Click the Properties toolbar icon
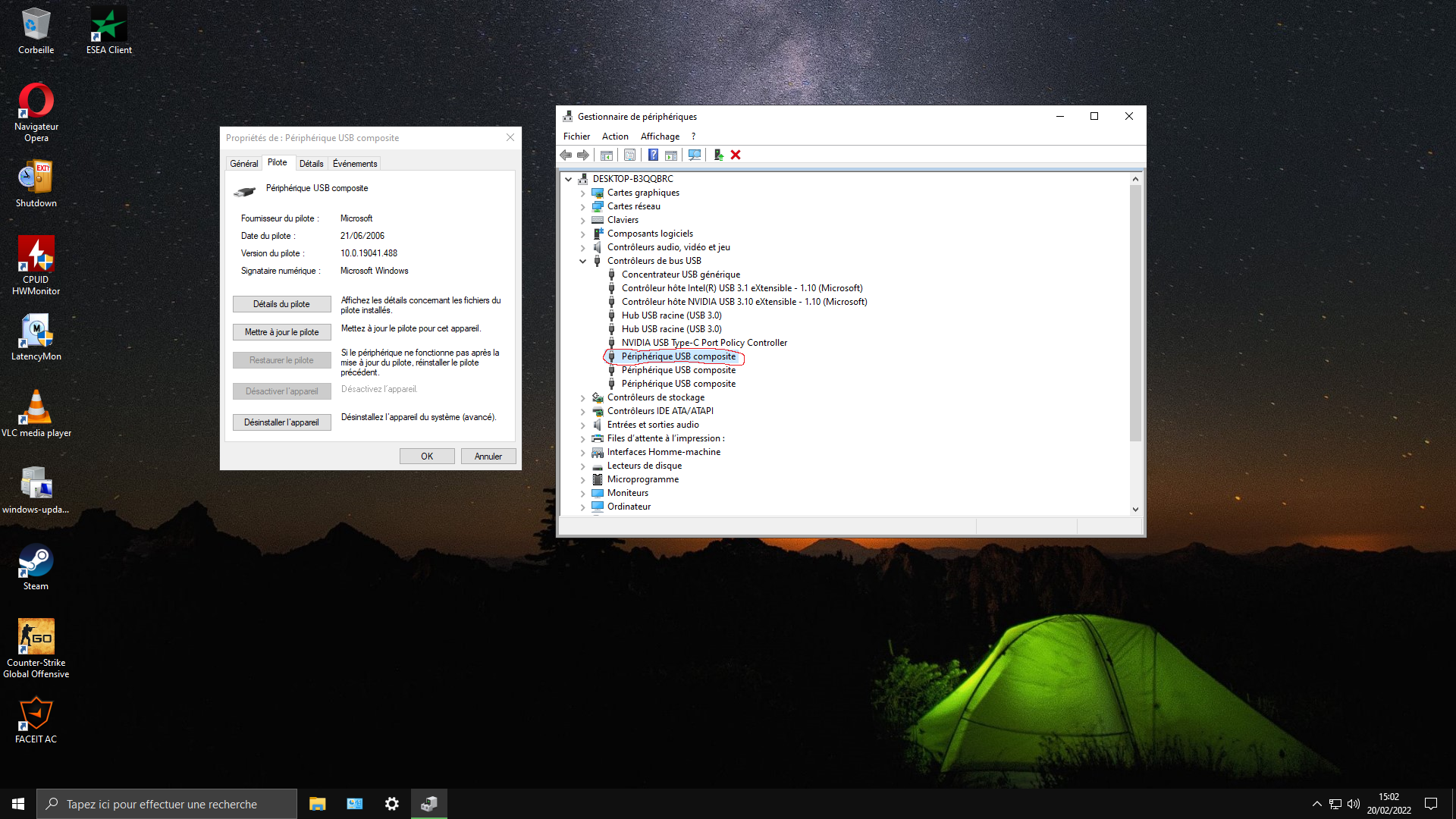1456x819 pixels. (x=629, y=155)
